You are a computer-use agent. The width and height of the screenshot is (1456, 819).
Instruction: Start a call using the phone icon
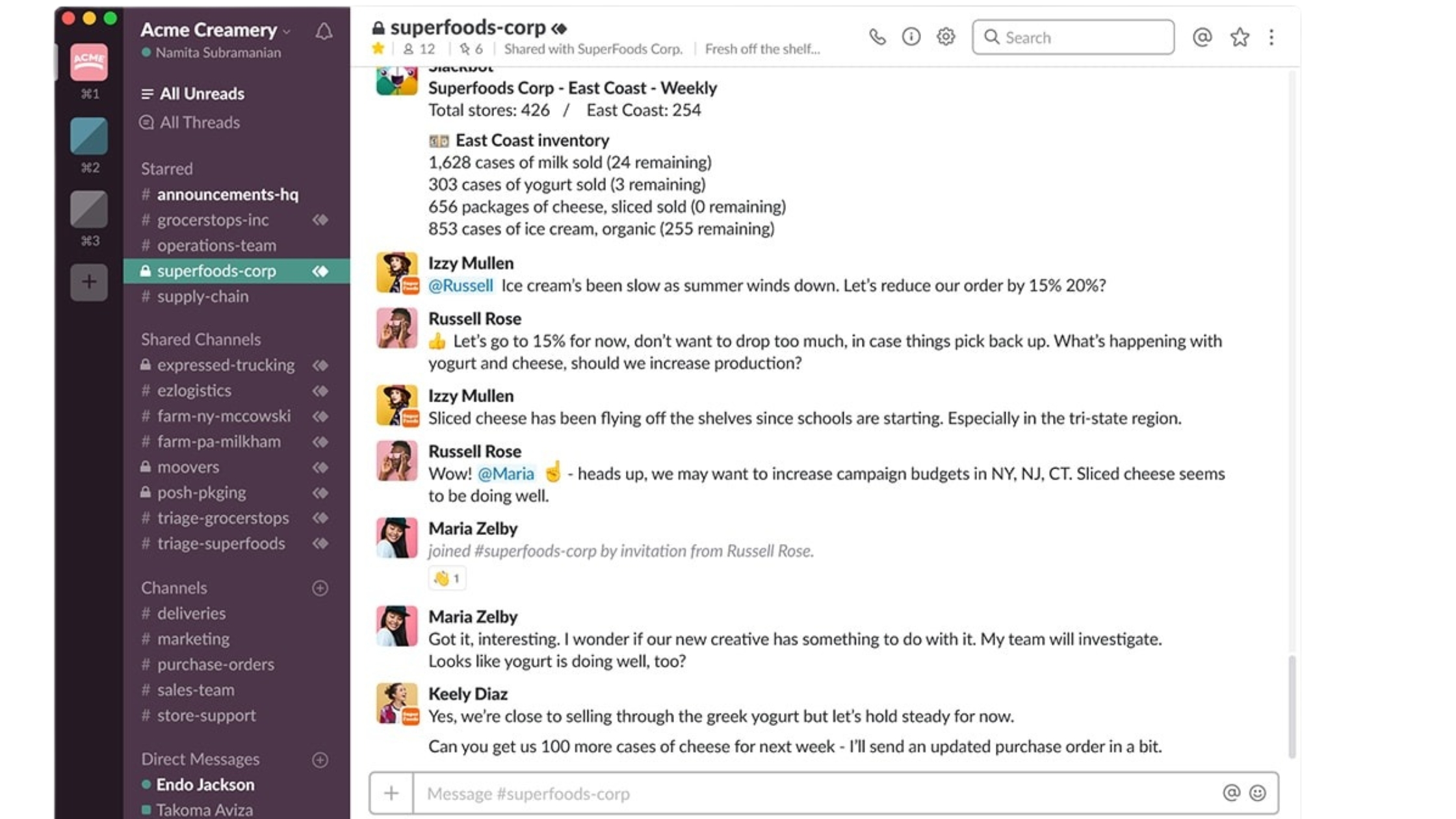[x=877, y=37]
